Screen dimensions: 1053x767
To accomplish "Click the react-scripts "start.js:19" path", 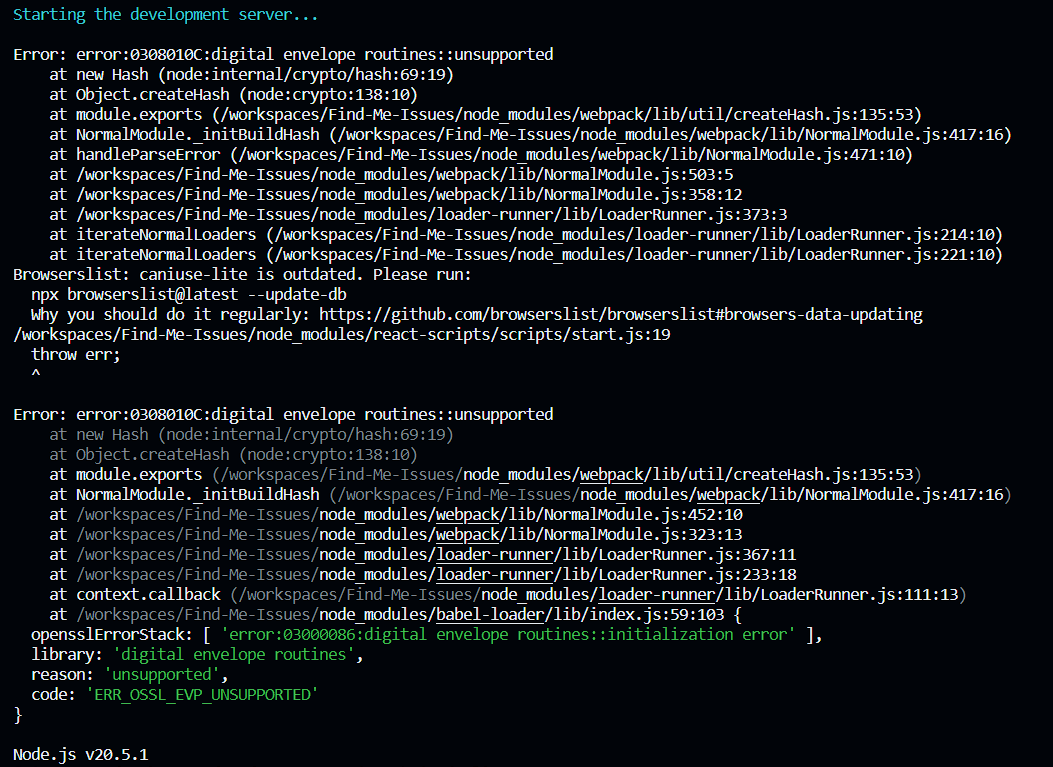I will point(621,335).
